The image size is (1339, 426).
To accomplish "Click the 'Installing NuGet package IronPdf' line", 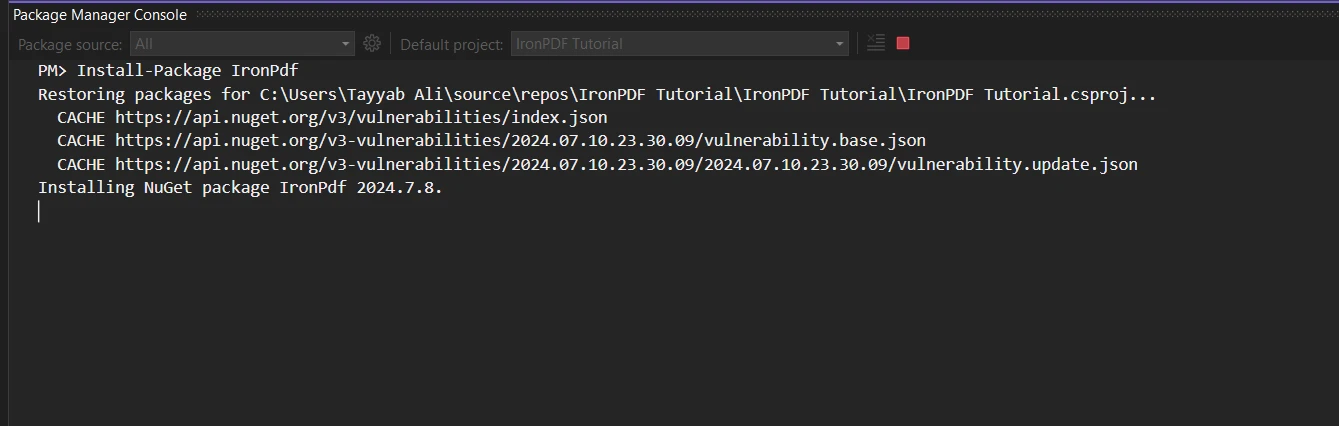I will [240, 188].
